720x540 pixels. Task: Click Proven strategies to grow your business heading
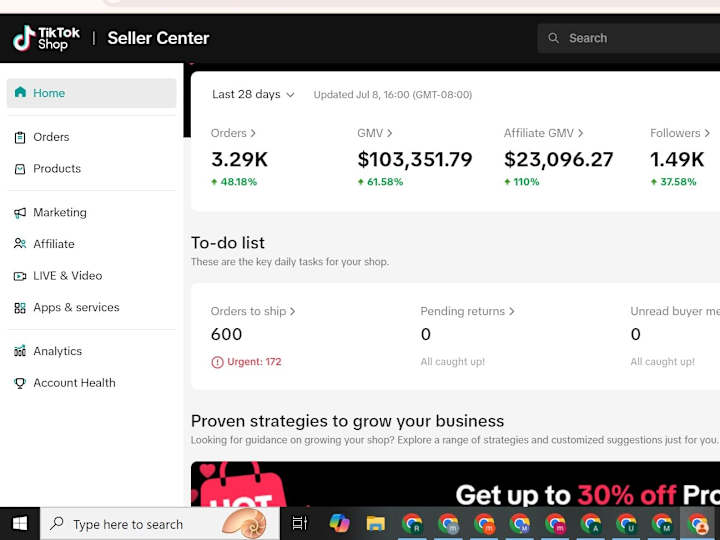(348, 421)
